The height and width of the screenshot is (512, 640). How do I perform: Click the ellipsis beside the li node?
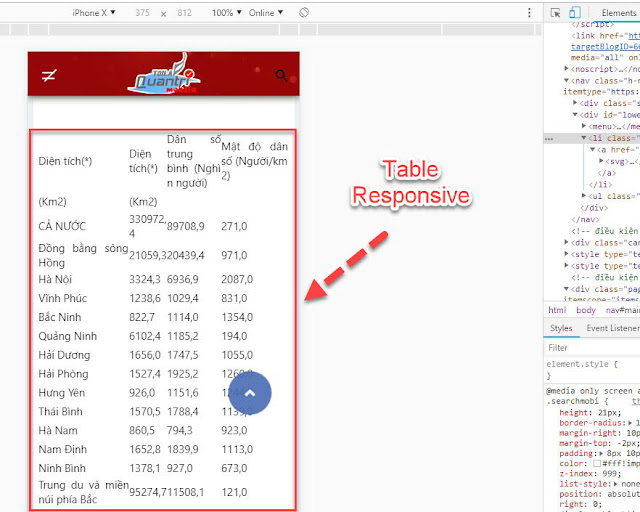549,139
